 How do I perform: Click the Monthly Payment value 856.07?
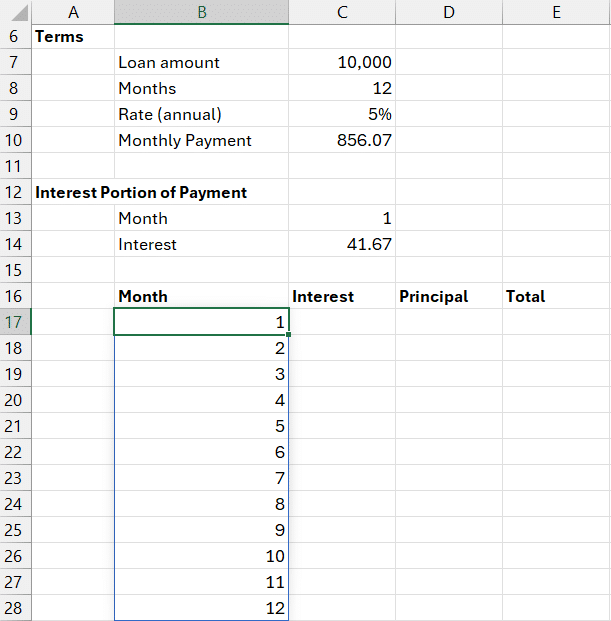(342, 140)
